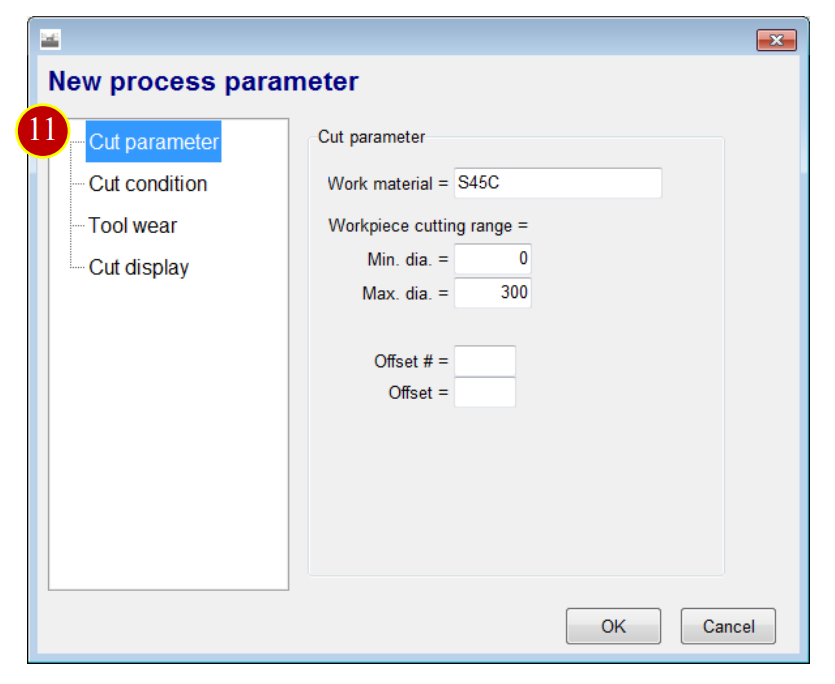Image resolution: width=835 pixels, height=684 pixels.
Task: Click the Work material field containing S45C
Action: [x=558, y=183]
